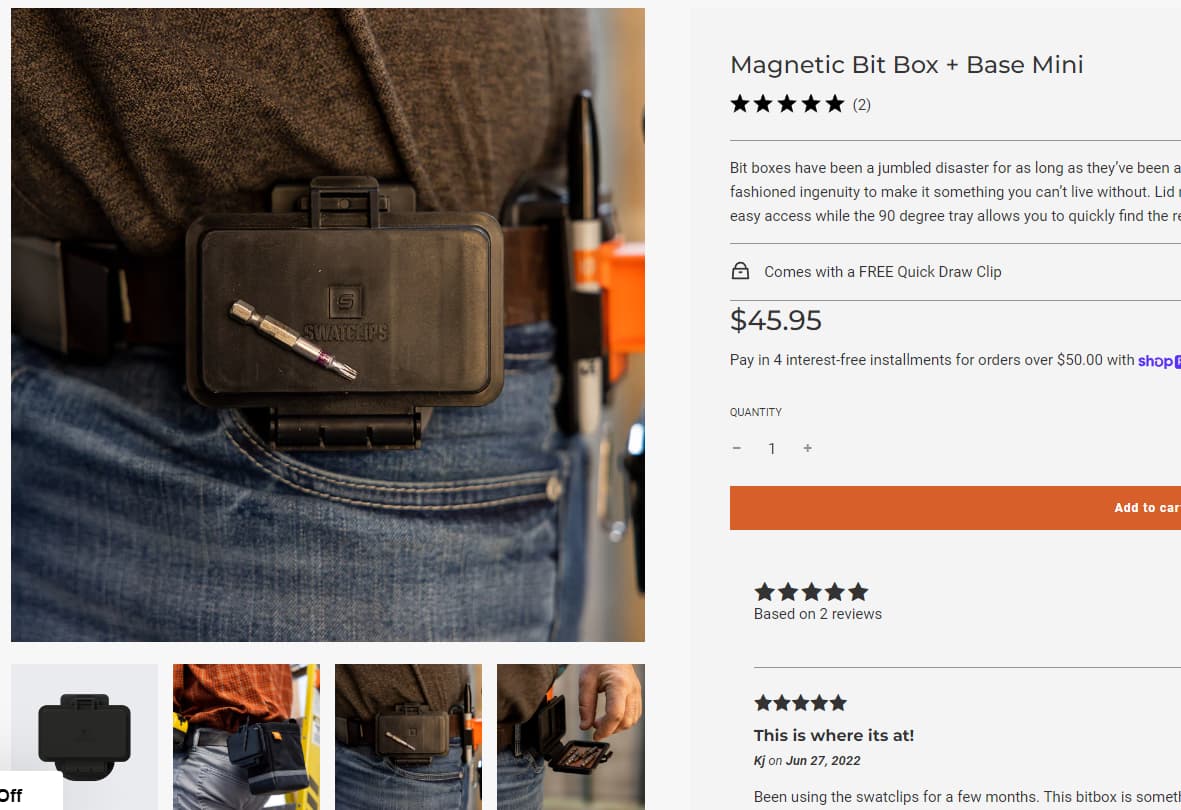
Task: Open the review titled This is where its at!
Action: click(x=834, y=735)
